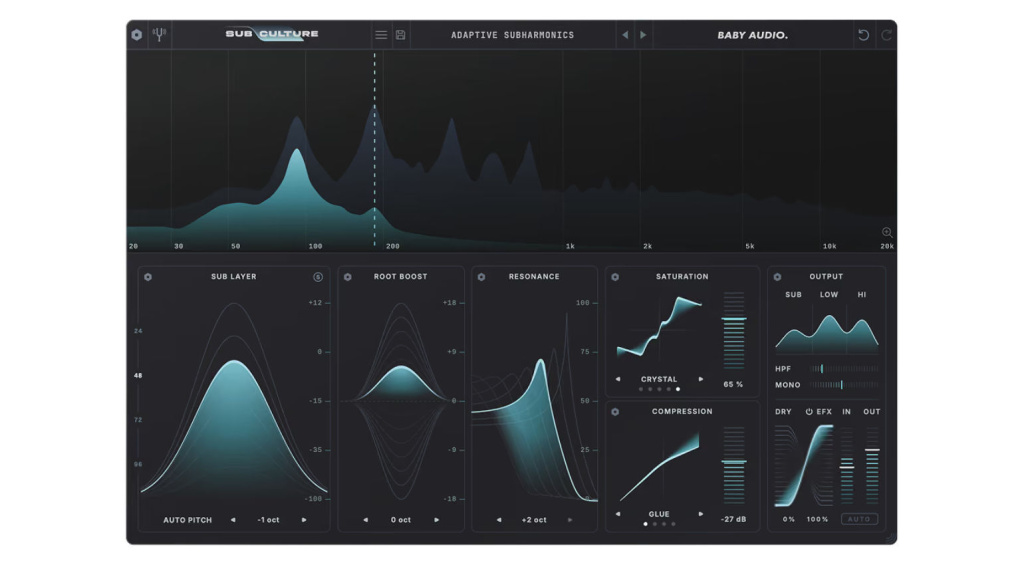
Task: Select the third saturation mode dot
Action: coord(660,389)
